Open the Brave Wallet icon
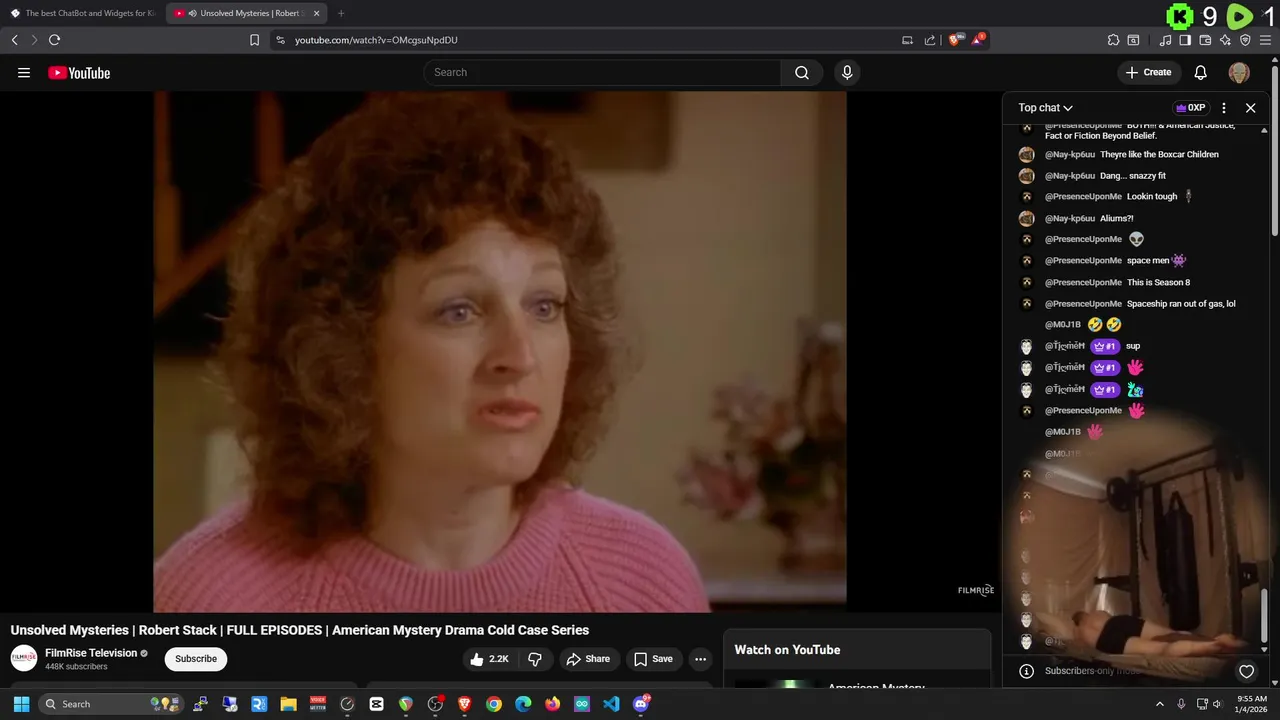1280x720 pixels. click(x=1205, y=40)
